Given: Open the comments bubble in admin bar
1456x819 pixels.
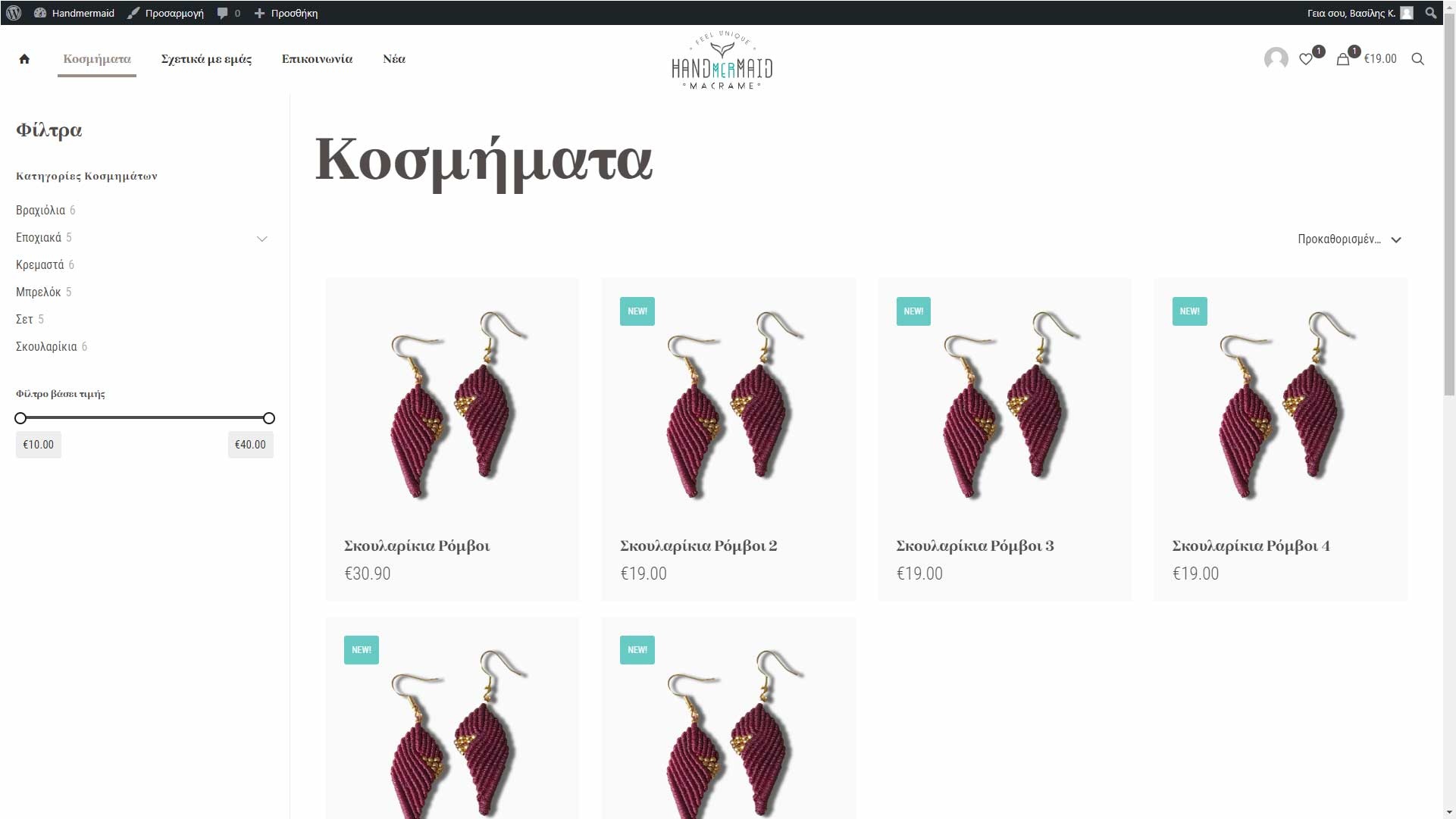Looking at the screenshot, I should [x=228, y=13].
